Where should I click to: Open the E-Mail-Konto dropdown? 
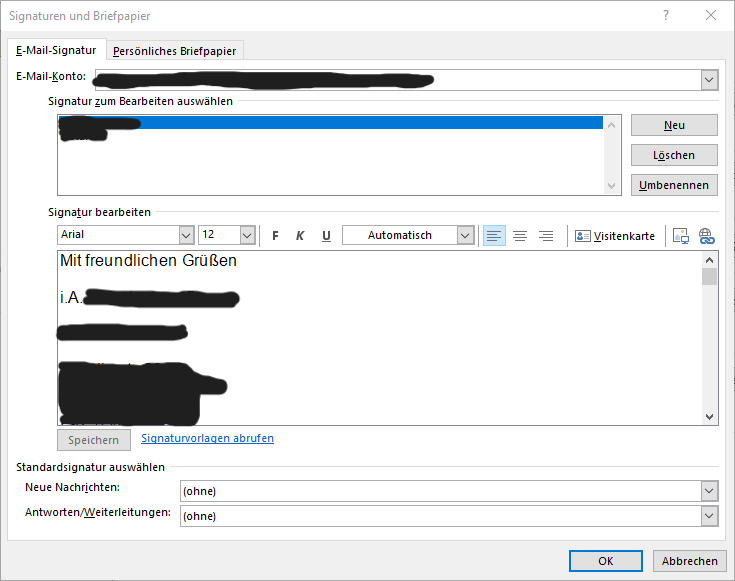coord(709,80)
